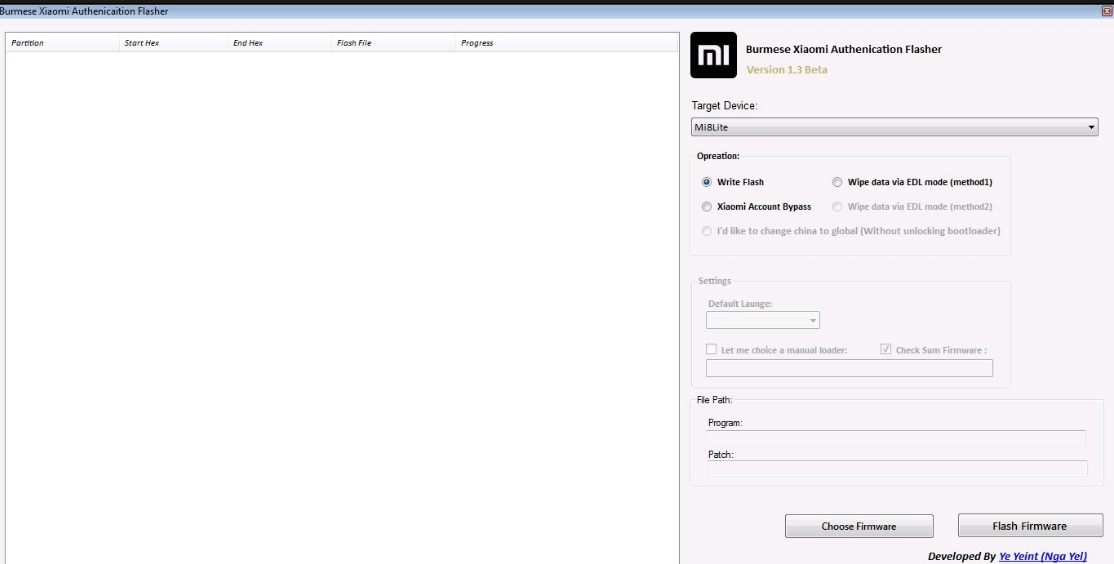Screen dimensions: 1114x564
Task: Click the Start Hex column header
Action: click(174, 43)
